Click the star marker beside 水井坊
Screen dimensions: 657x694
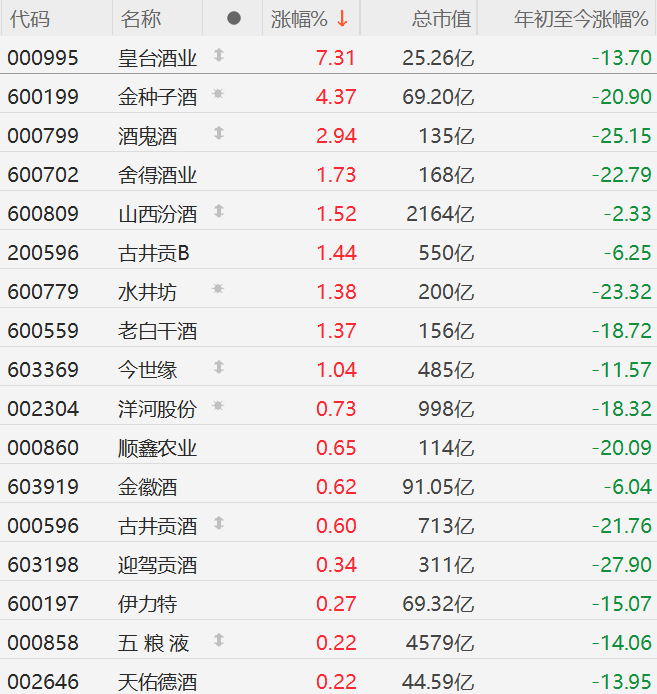218,289
